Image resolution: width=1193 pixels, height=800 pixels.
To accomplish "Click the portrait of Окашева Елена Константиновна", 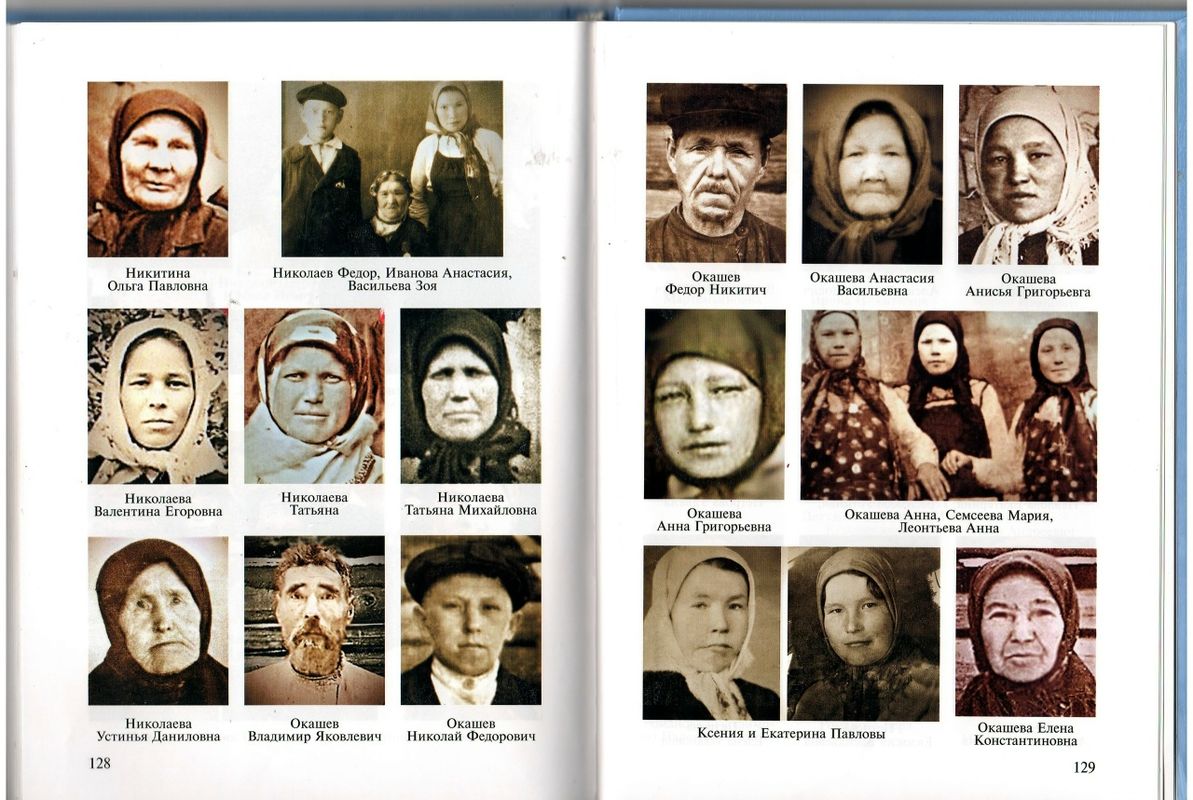I will 1026,632.
